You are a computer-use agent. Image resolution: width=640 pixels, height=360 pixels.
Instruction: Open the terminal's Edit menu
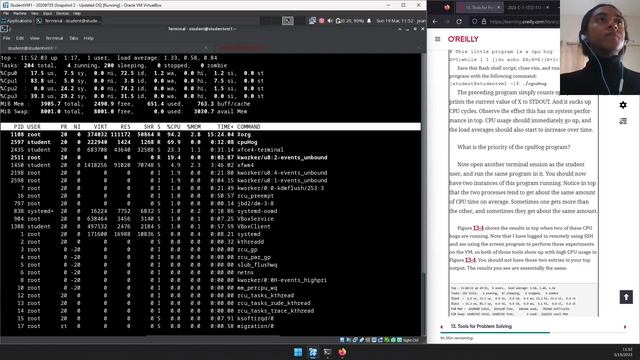(20, 38)
